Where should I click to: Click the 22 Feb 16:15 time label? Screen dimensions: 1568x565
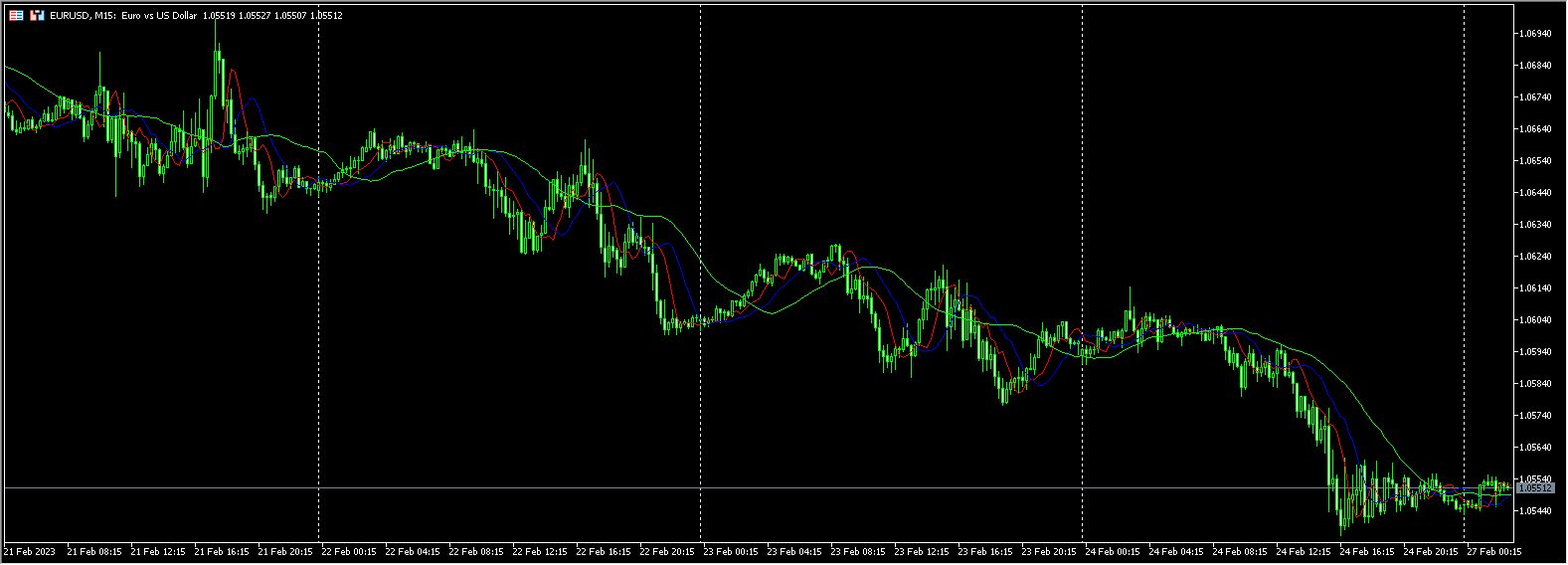tap(604, 551)
